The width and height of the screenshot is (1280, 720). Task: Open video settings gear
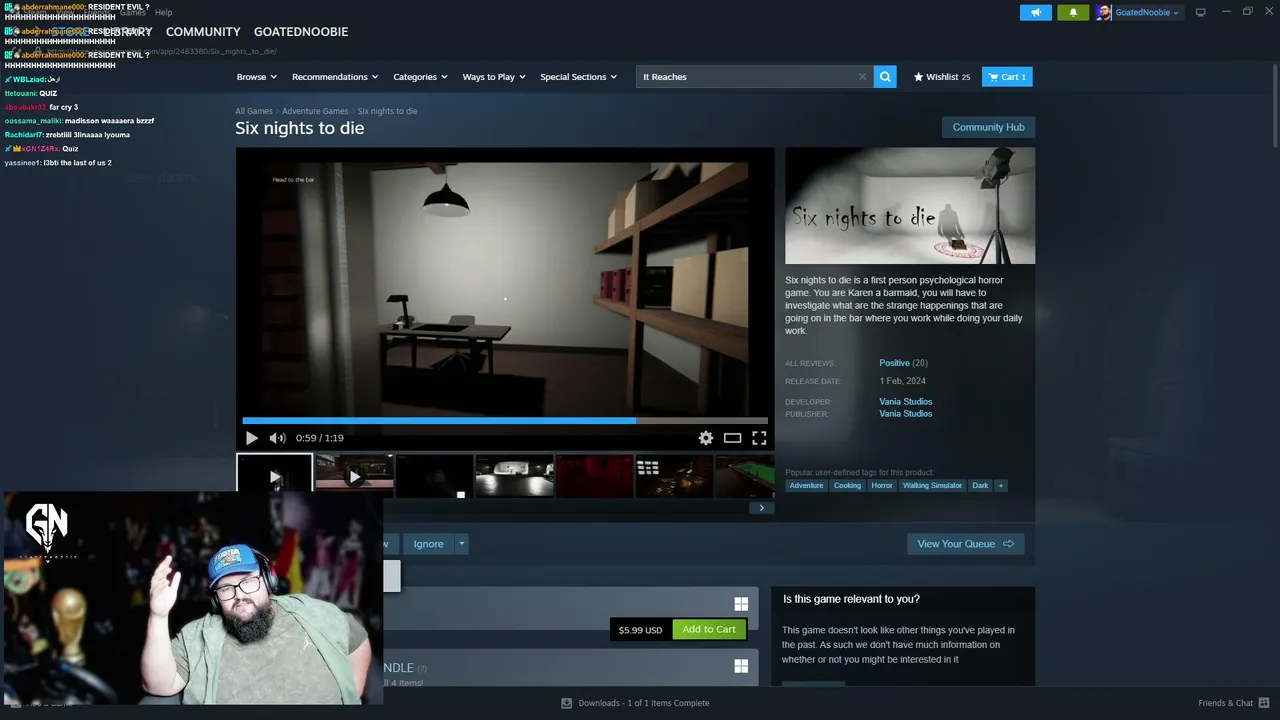coord(706,438)
